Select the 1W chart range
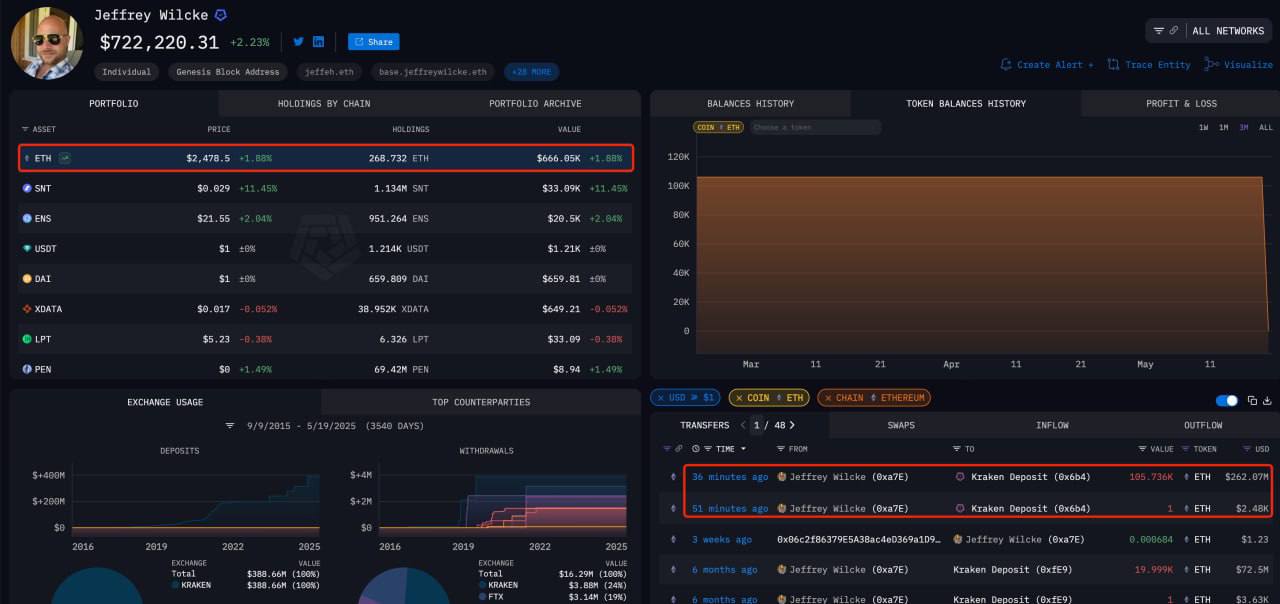 1204,127
